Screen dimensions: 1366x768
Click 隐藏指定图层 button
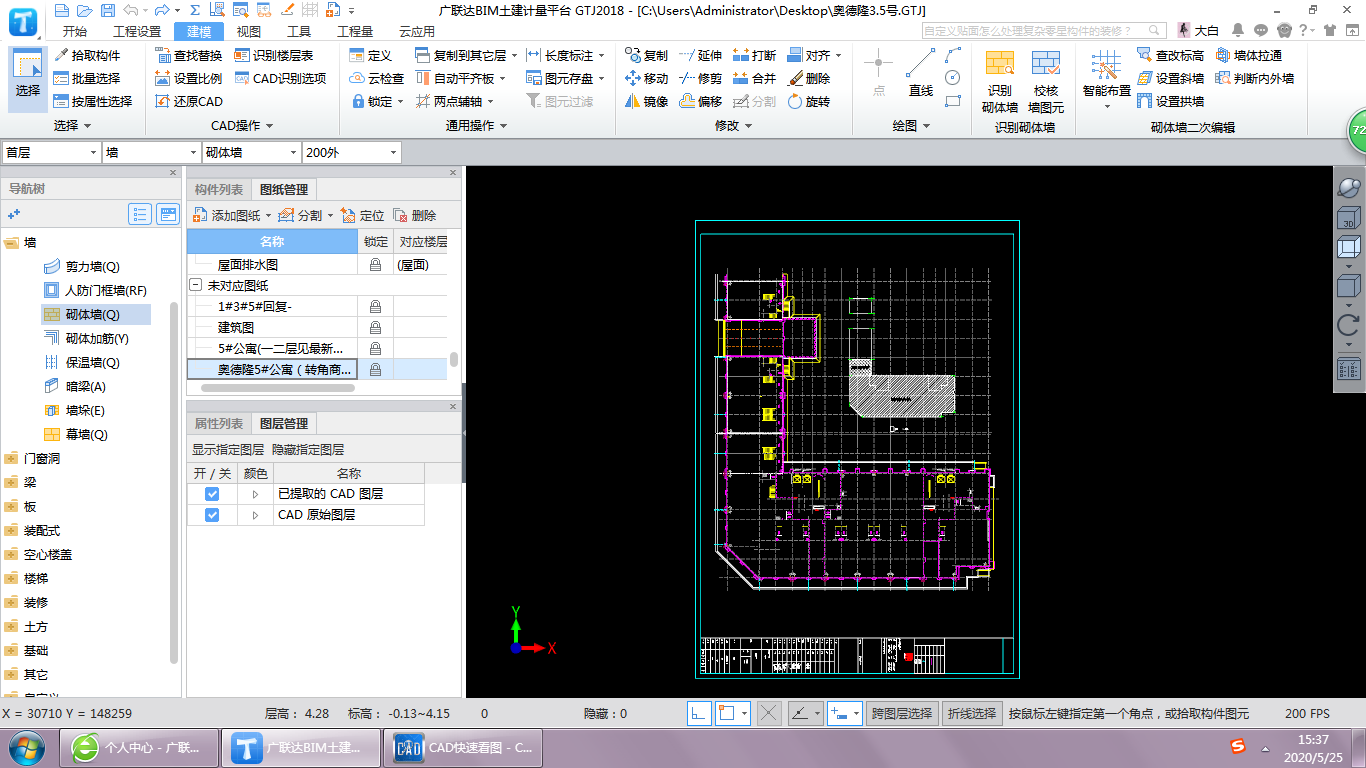point(308,450)
